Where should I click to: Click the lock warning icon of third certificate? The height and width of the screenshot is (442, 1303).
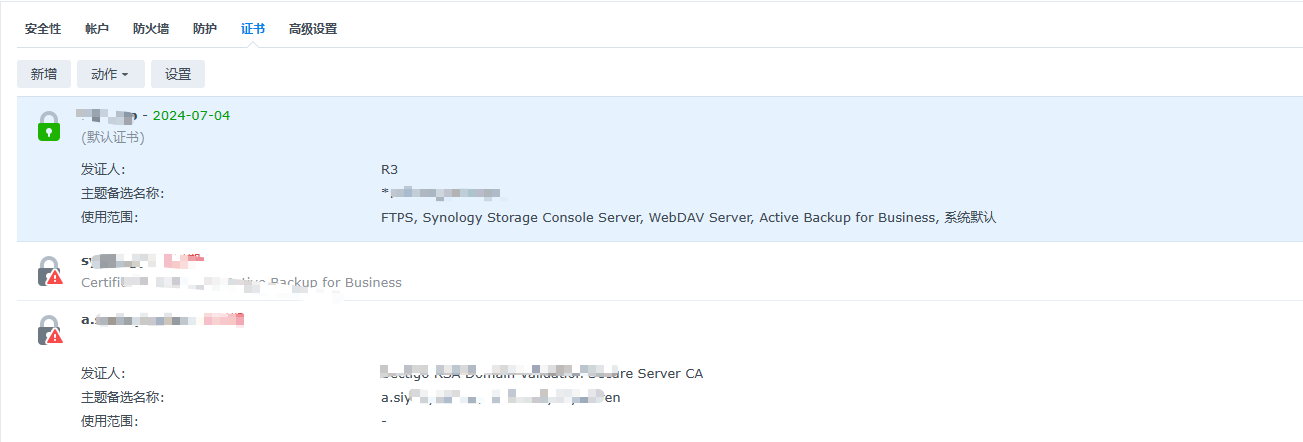[49, 330]
